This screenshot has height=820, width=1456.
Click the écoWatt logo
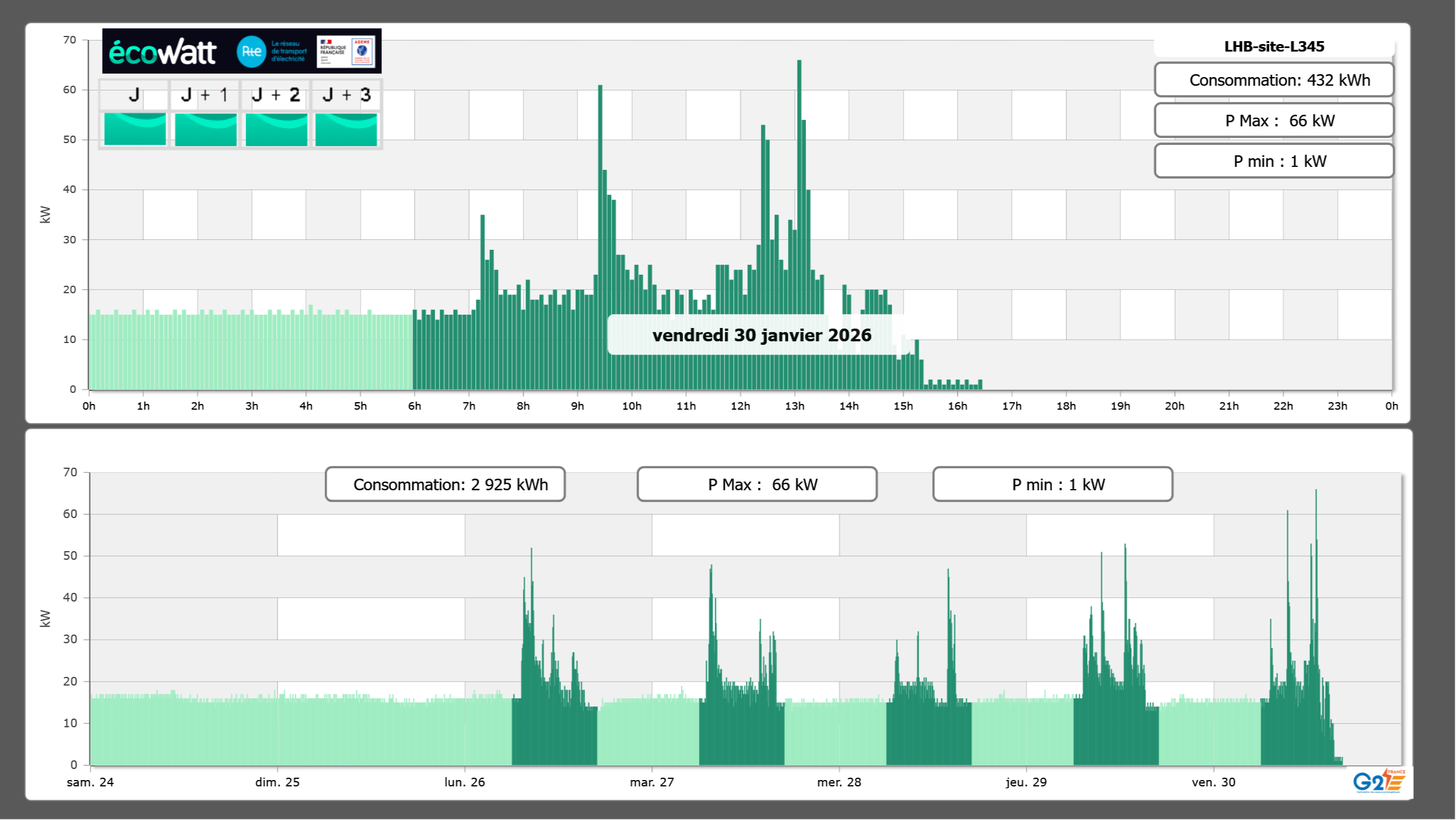pos(163,52)
